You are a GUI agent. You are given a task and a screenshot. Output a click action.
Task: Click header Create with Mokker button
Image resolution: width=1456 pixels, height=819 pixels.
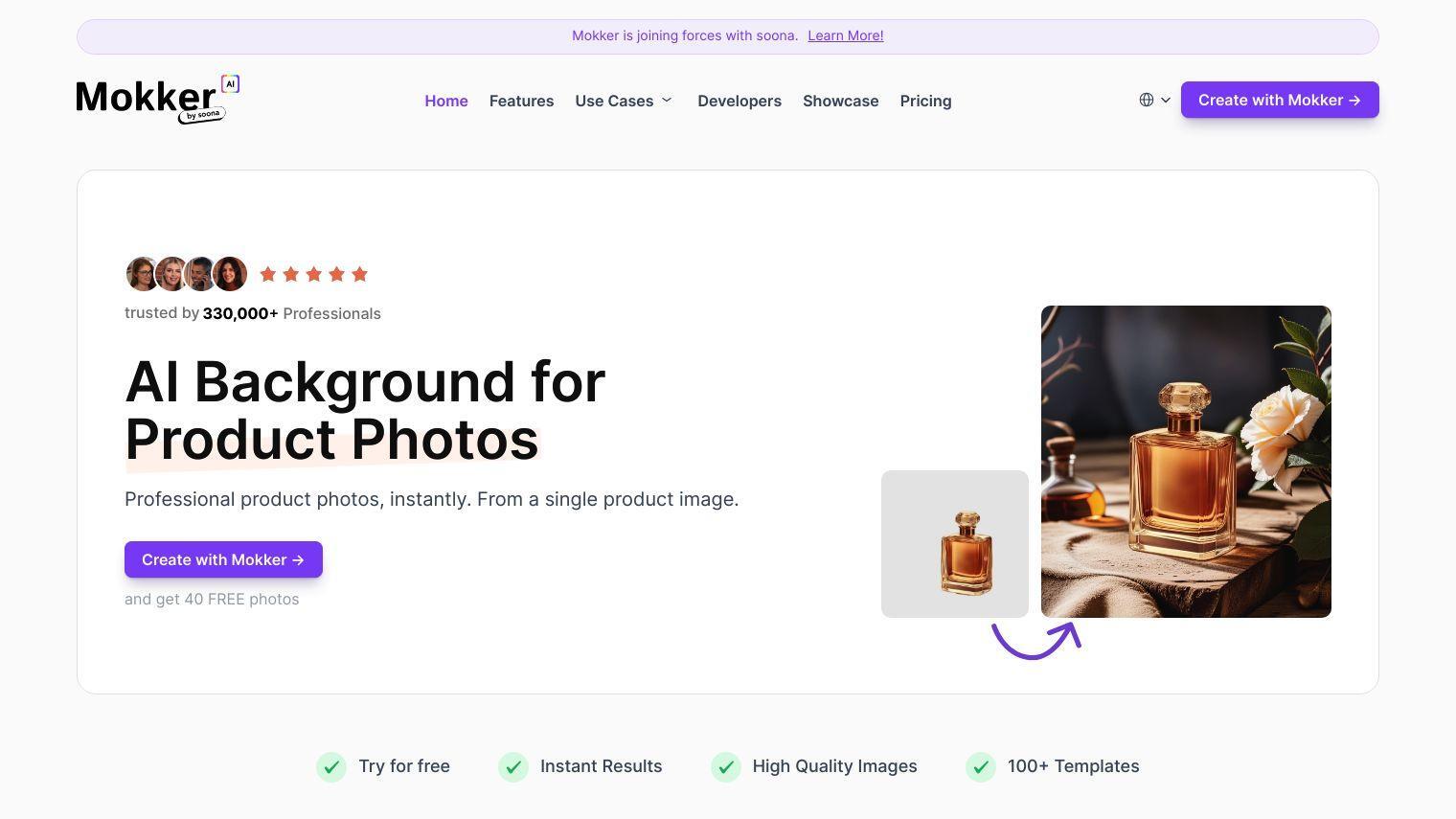[x=1280, y=100]
